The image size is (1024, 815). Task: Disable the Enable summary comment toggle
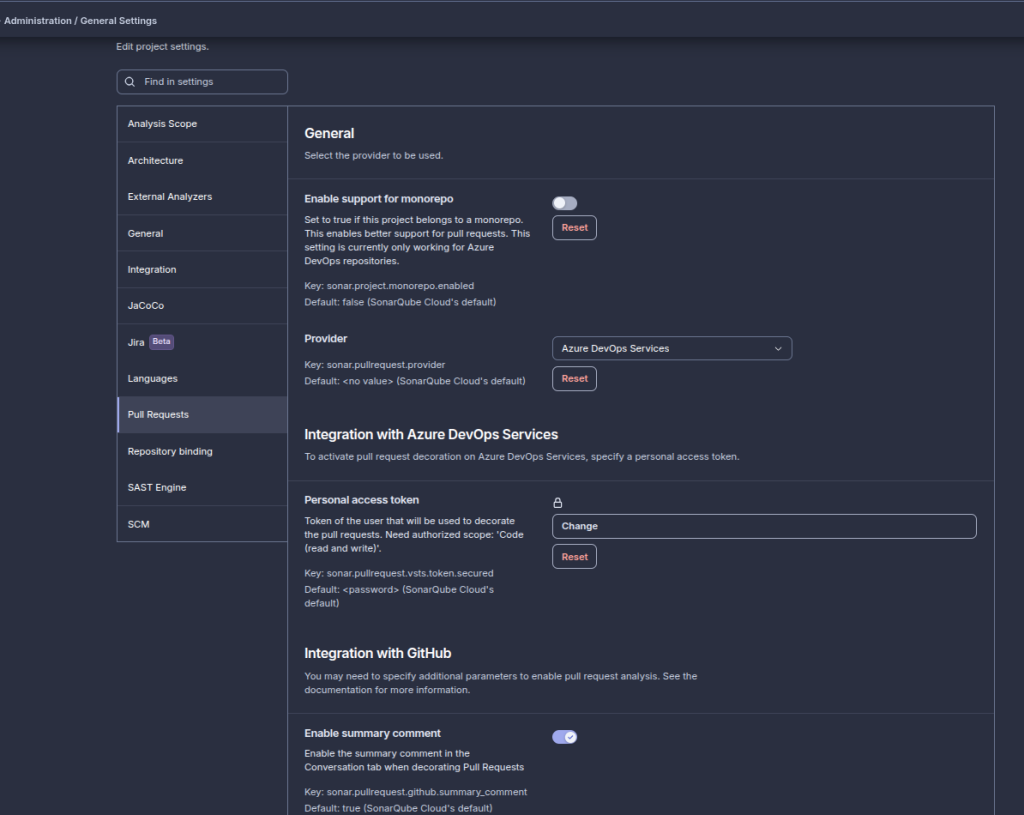[564, 737]
